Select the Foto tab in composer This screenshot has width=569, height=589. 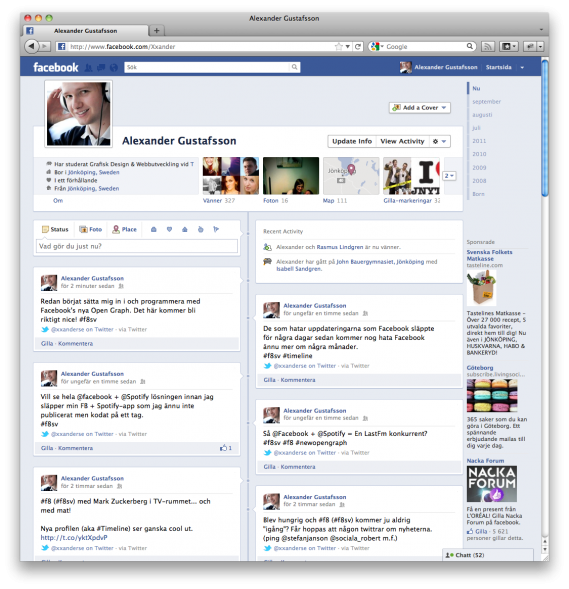tap(91, 229)
